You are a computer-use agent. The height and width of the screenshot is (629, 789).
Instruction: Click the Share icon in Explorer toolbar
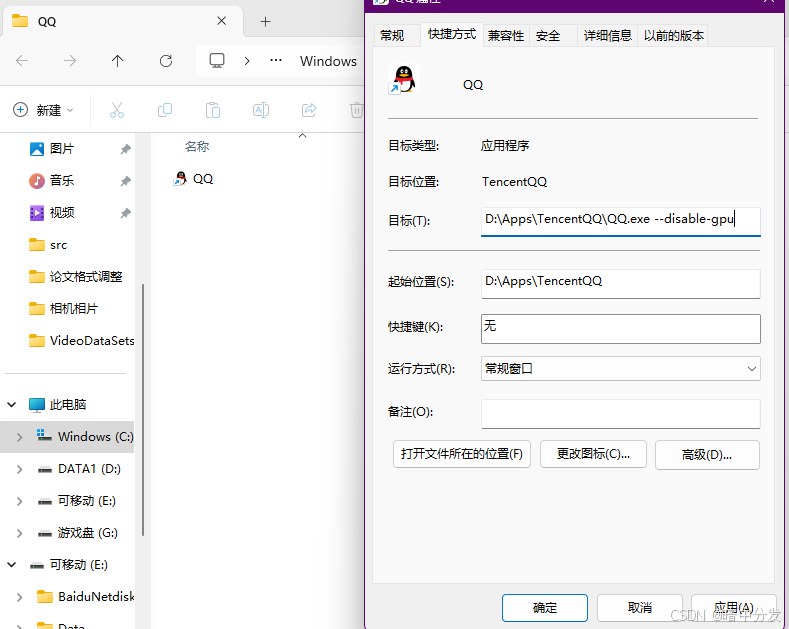tap(309, 110)
